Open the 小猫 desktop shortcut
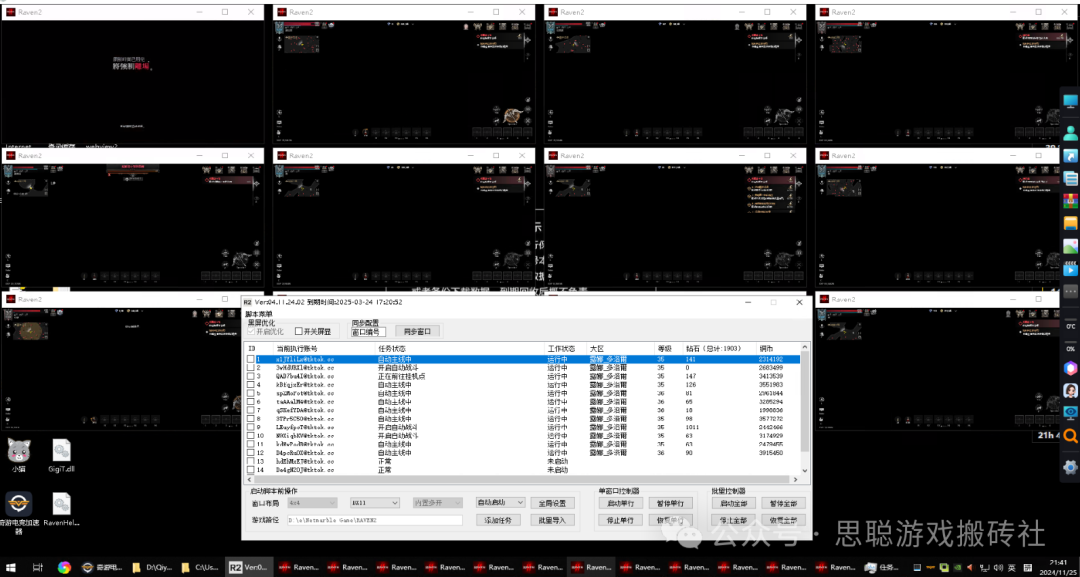The height and width of the screenshot is (577, 1080). tap(19, 451)
